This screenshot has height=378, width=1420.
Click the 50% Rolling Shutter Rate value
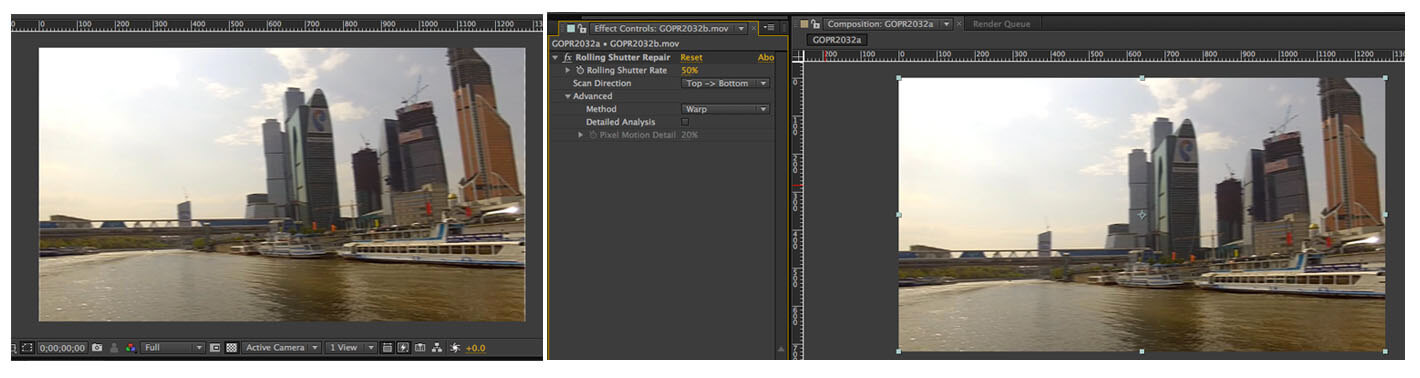coord(689,70)
